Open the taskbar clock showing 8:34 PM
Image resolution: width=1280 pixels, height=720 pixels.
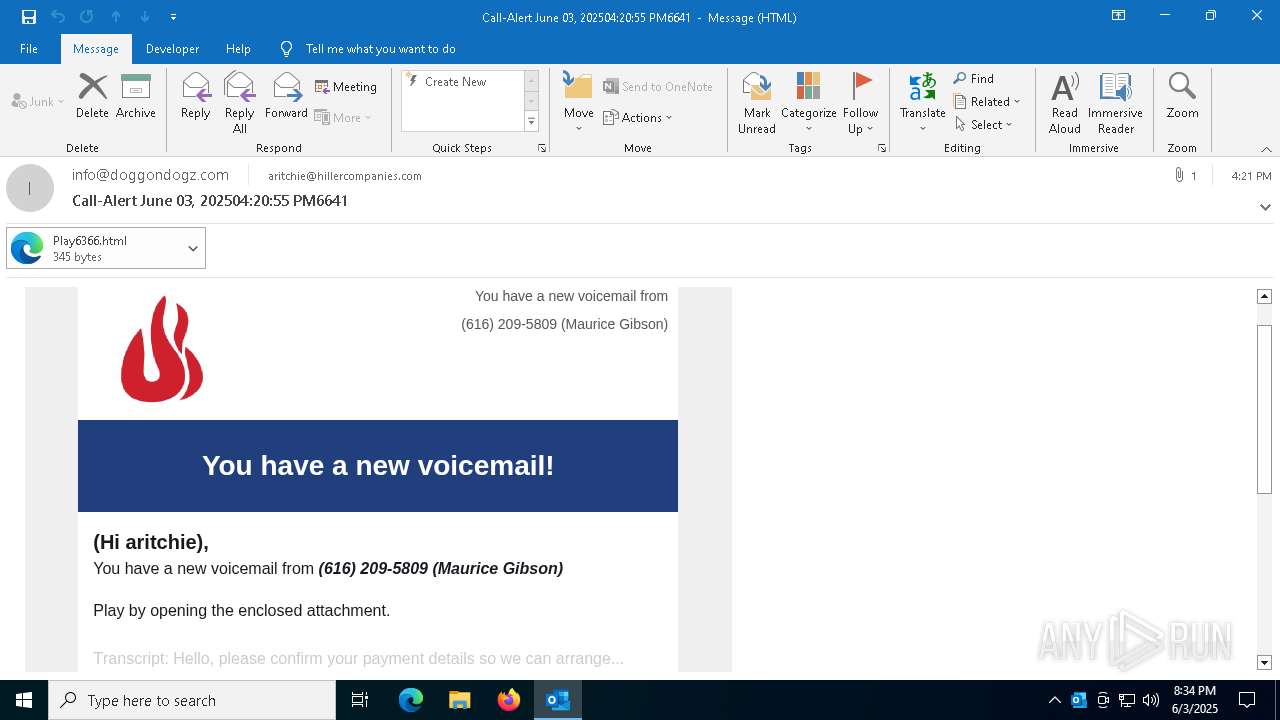[1195, 700]
